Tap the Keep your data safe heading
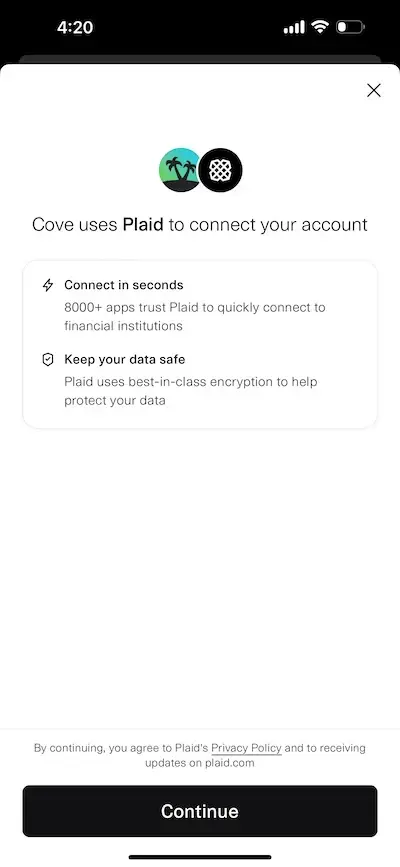The height and width of the screenshot is (867, 400). tap(124, 359)
